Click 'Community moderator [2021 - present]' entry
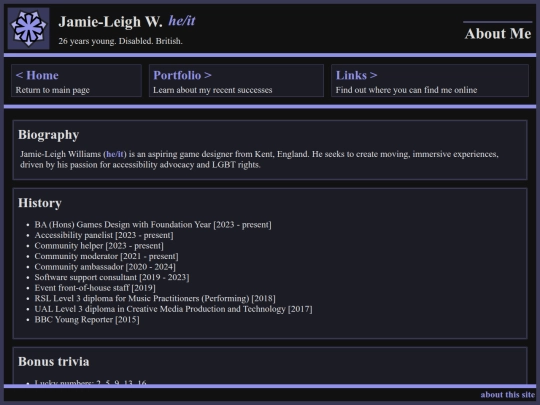Image resolution: width=540 pixels, height=405 pixels. [x=106, y=257]
